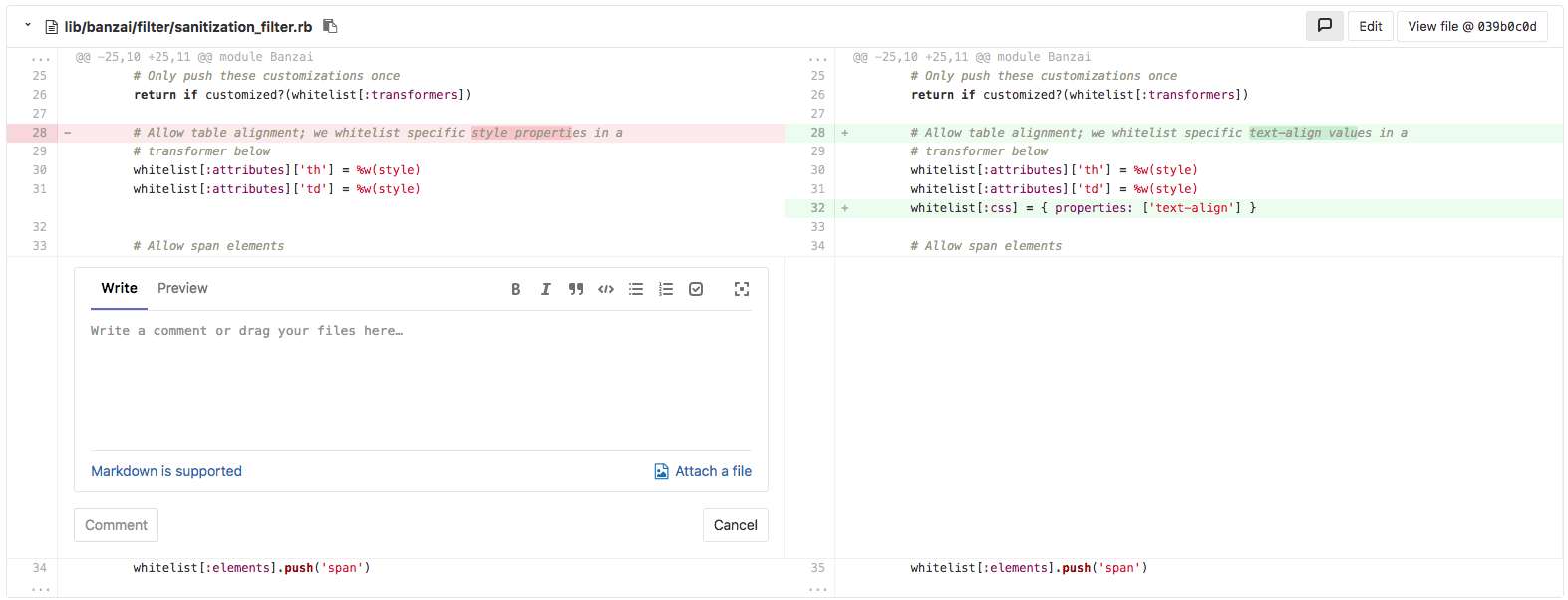Add a bullet list to comment

635,289
